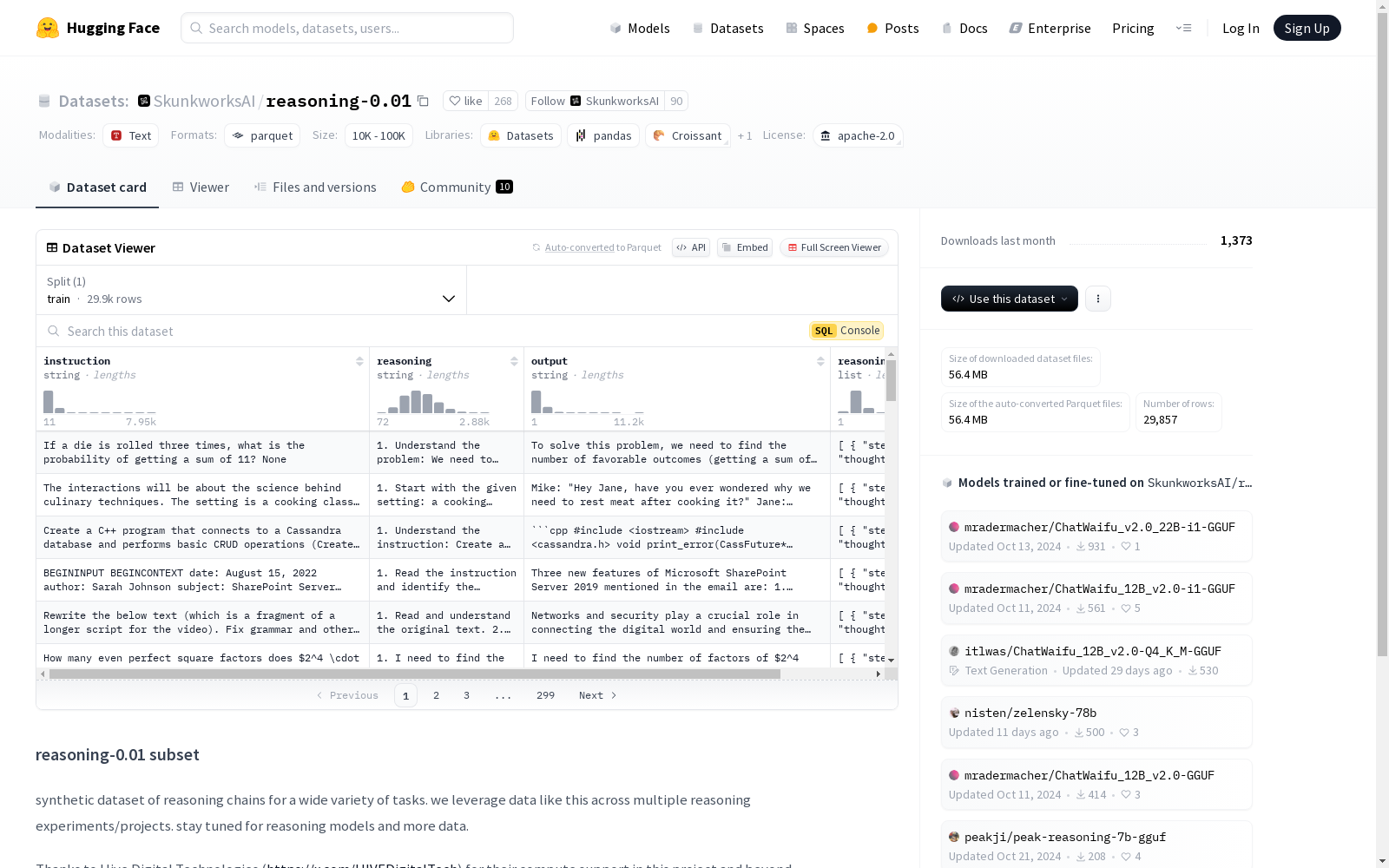This screenshot has height=868, width=1389.
Task: Click the SQL badge icon
Action: (x=824, y=331)
